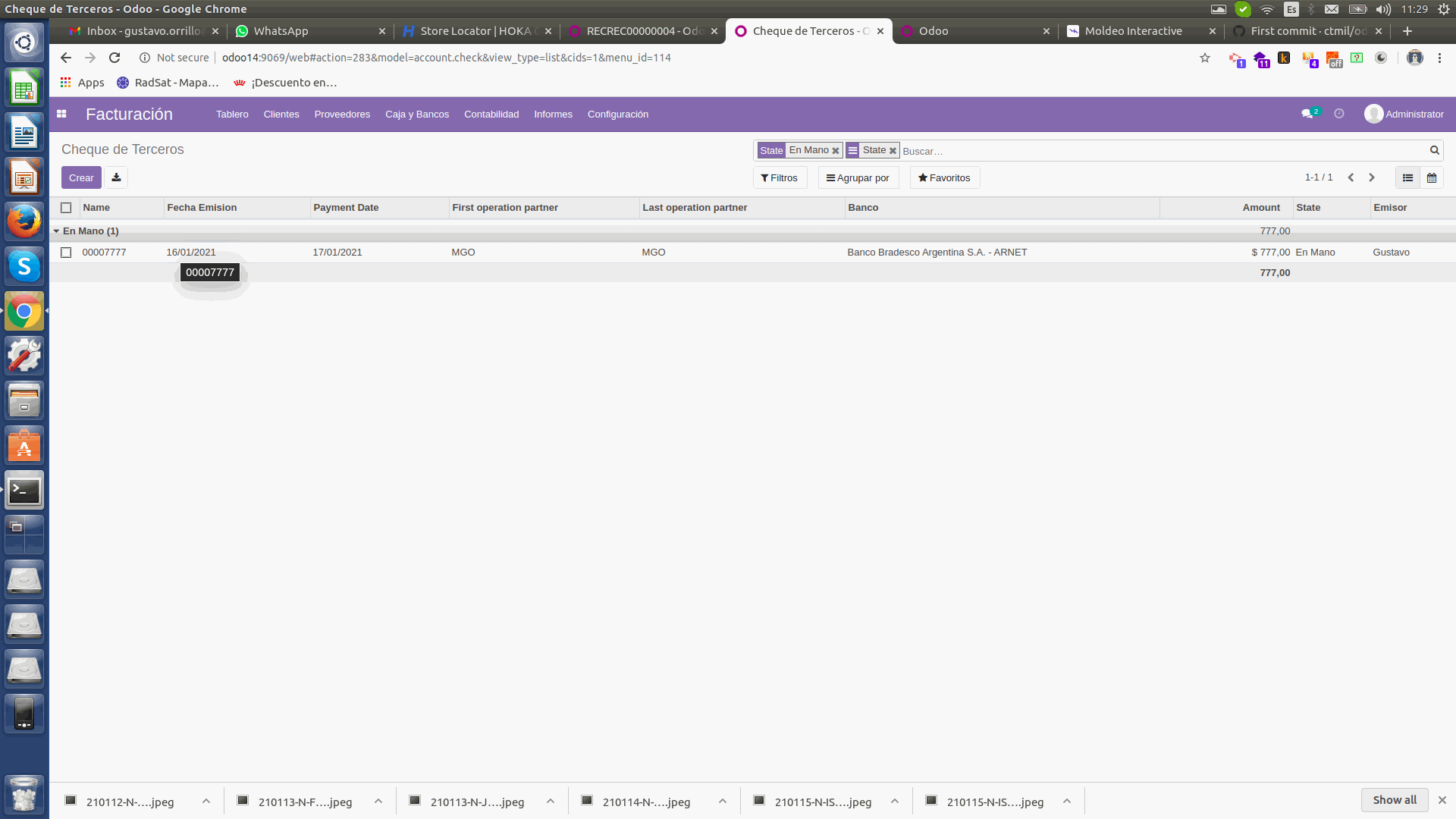Click the download export icon next to Crear

(x=116, y=177)
